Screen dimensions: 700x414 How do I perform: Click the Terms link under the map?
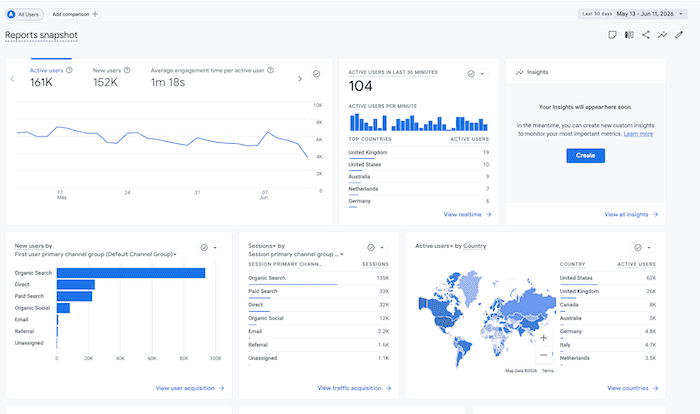(548, 371)
